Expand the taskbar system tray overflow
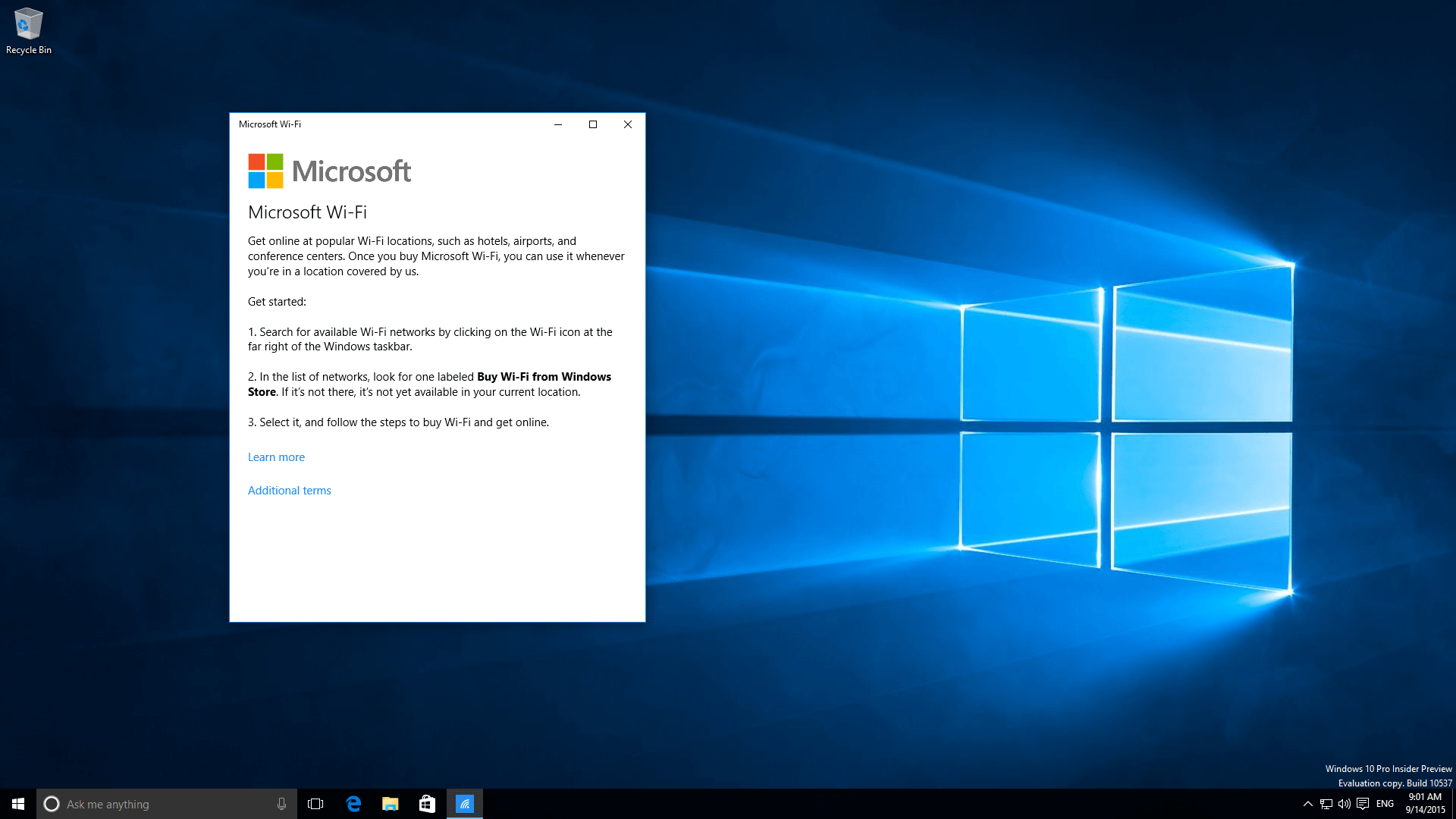 [x=1307, y=804]
